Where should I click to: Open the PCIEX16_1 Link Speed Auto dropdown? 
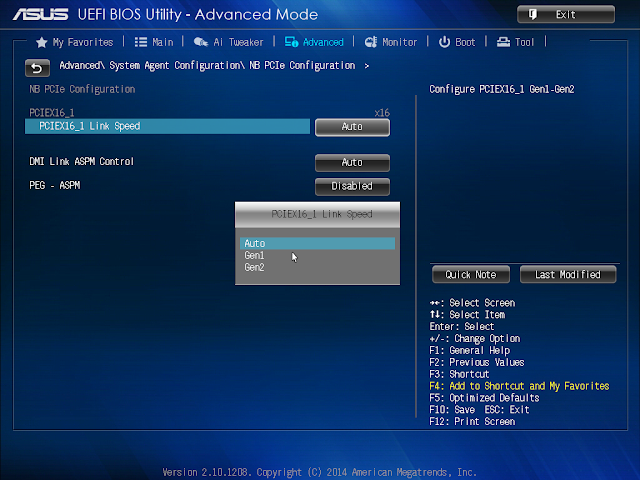coord(352,127)
